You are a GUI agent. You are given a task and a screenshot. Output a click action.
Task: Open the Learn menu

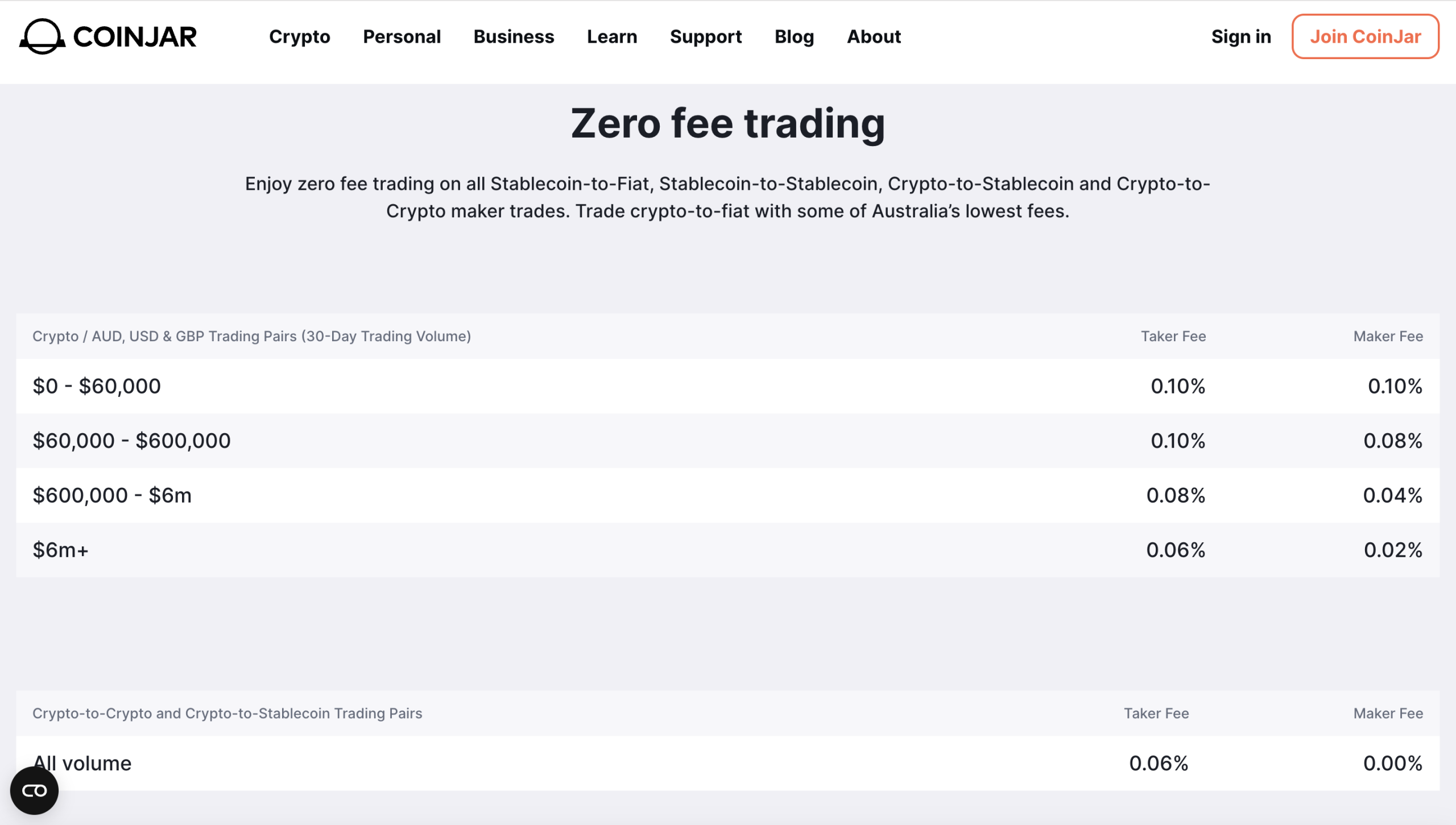(x=612, y=36)
